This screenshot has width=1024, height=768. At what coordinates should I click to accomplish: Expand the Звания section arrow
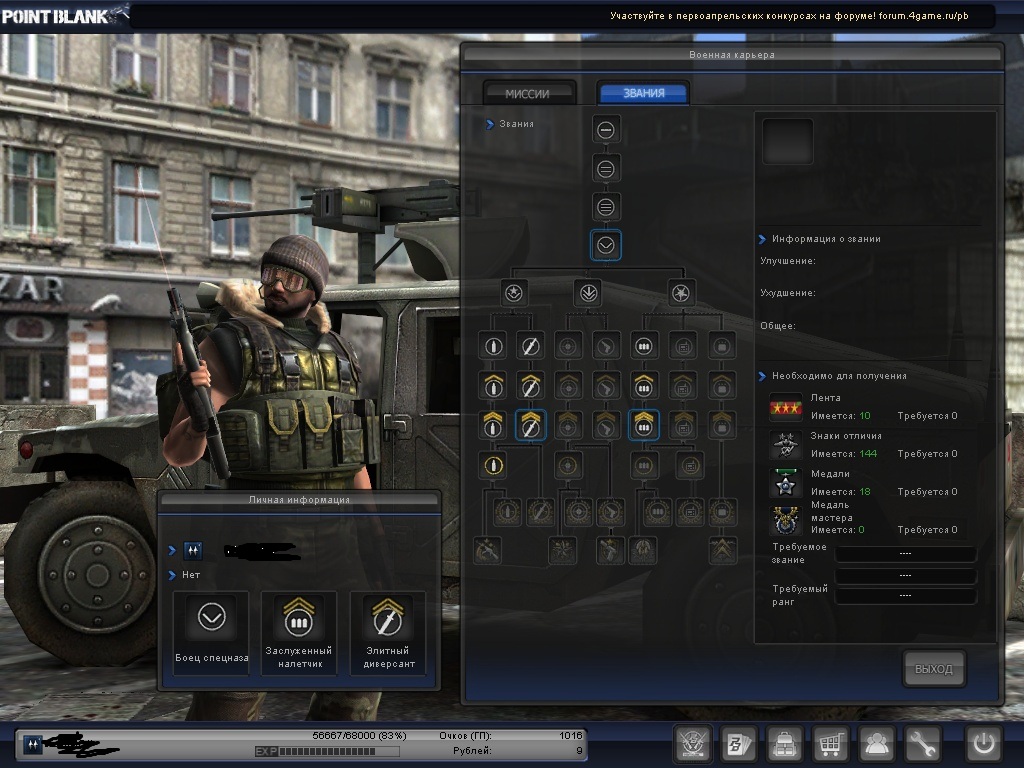[x=490, y=124]
